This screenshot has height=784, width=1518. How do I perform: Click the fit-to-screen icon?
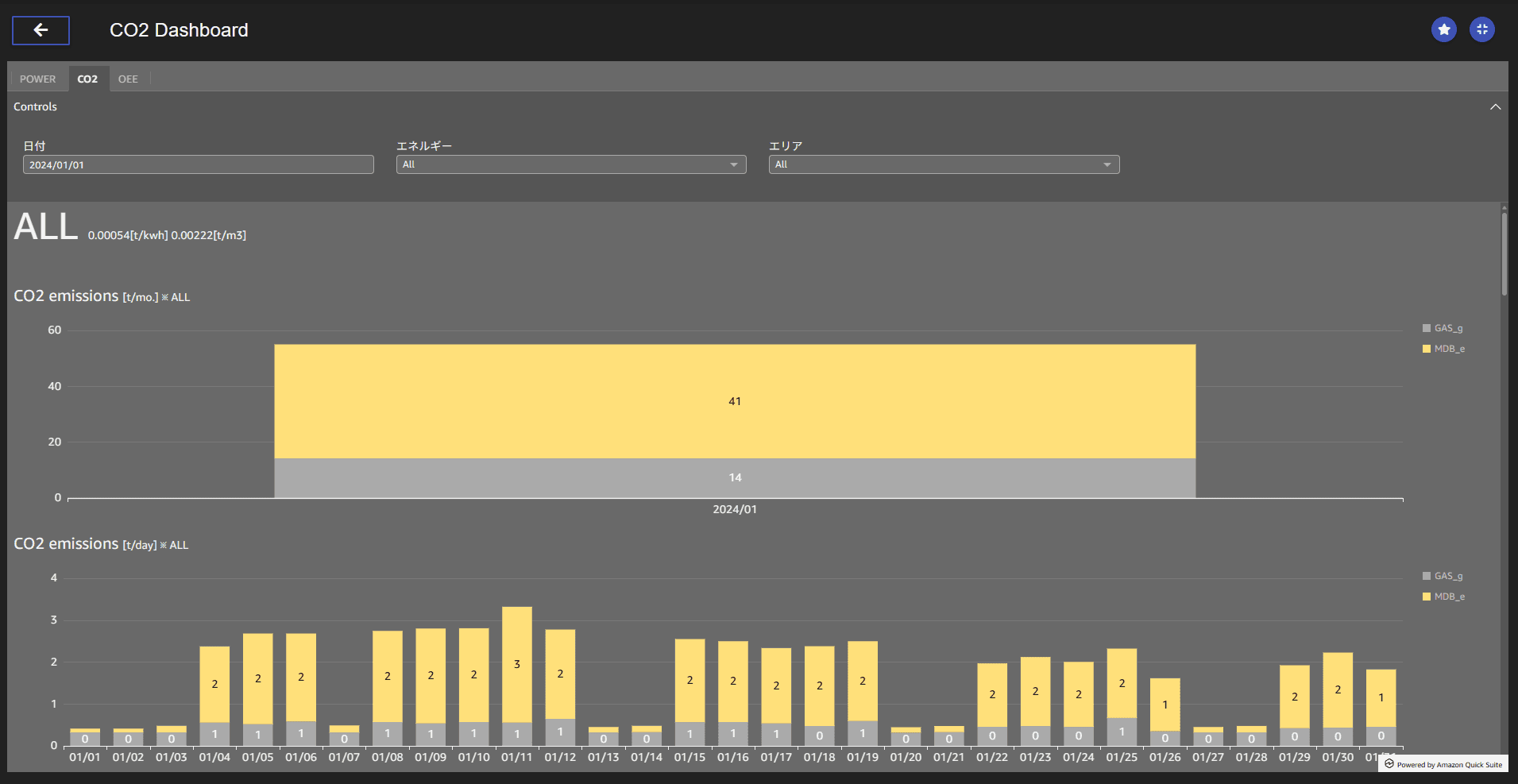pos(1482,29)
